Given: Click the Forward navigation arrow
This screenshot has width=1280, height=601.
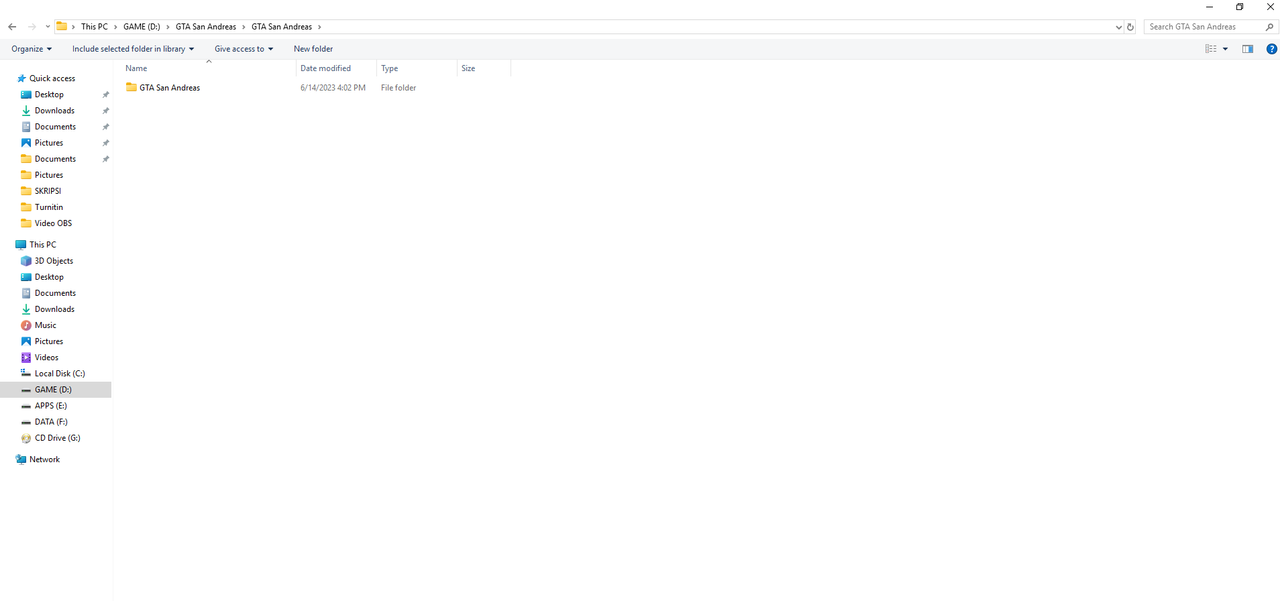Looking at the screenshot, I should point(32,27).
